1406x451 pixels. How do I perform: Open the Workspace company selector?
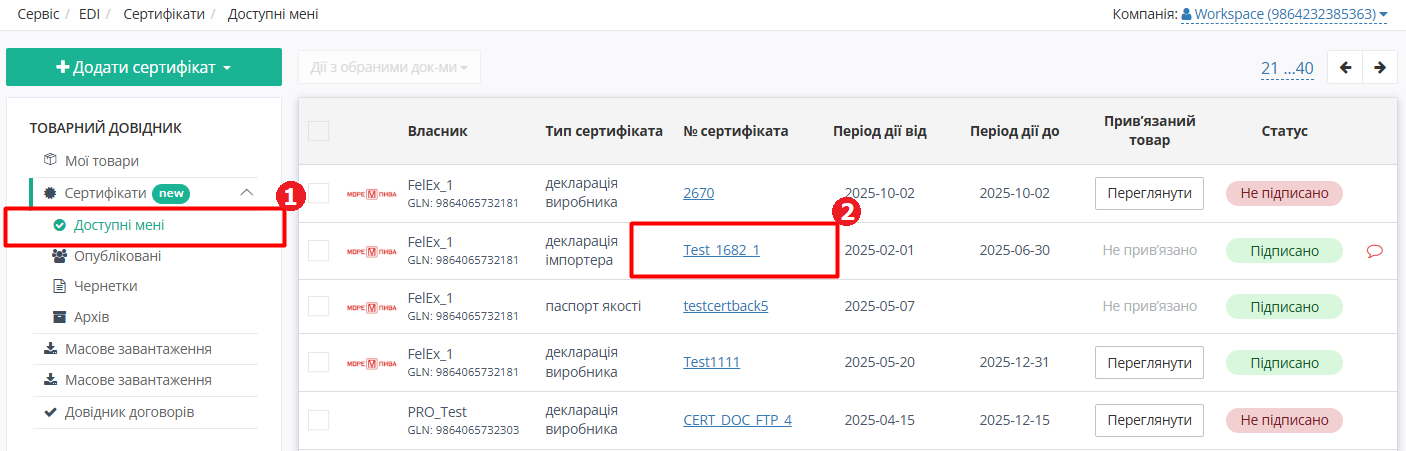click(x=1284, y=14)
